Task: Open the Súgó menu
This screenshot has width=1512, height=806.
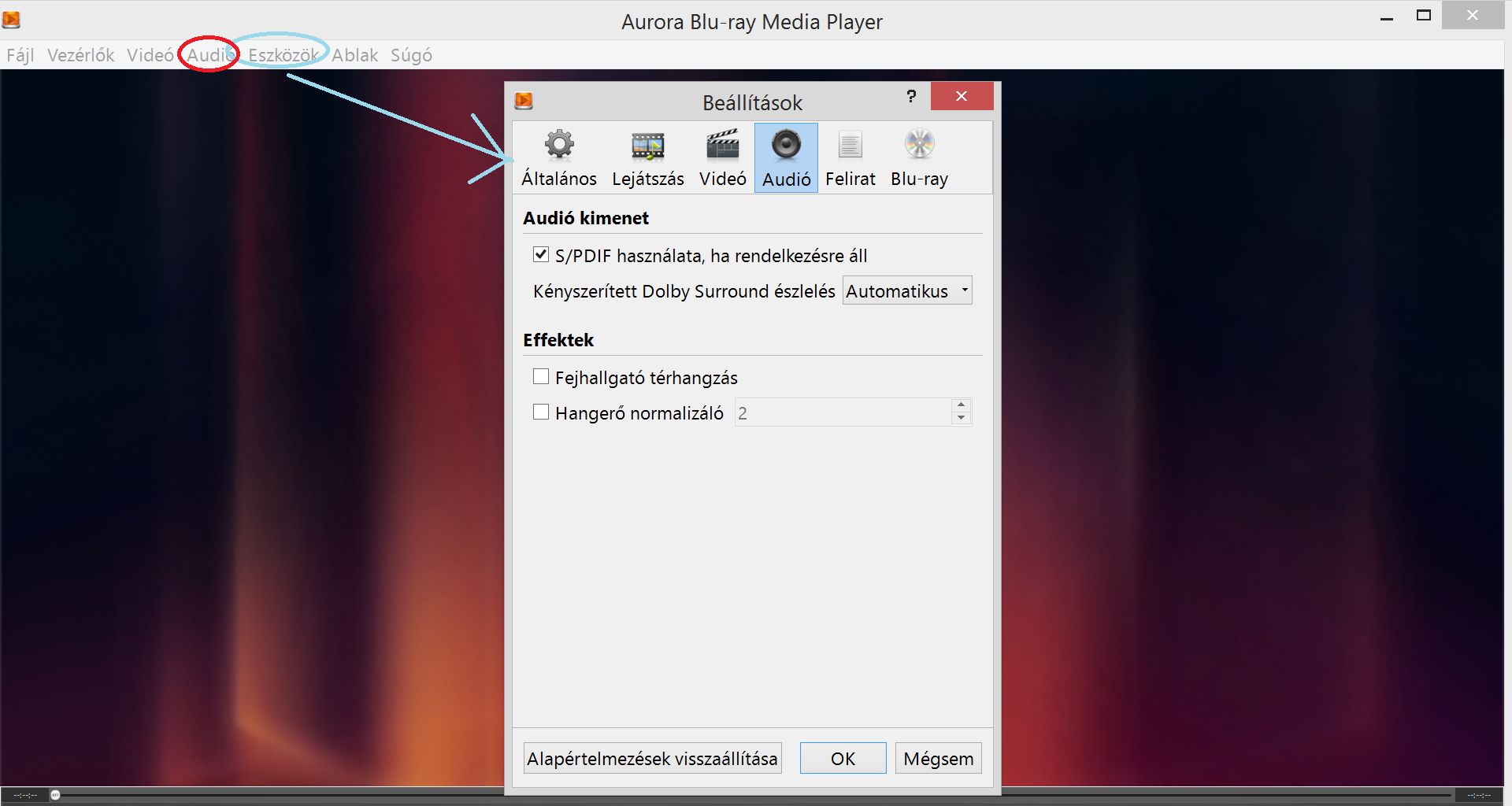Action: [411, 55]
